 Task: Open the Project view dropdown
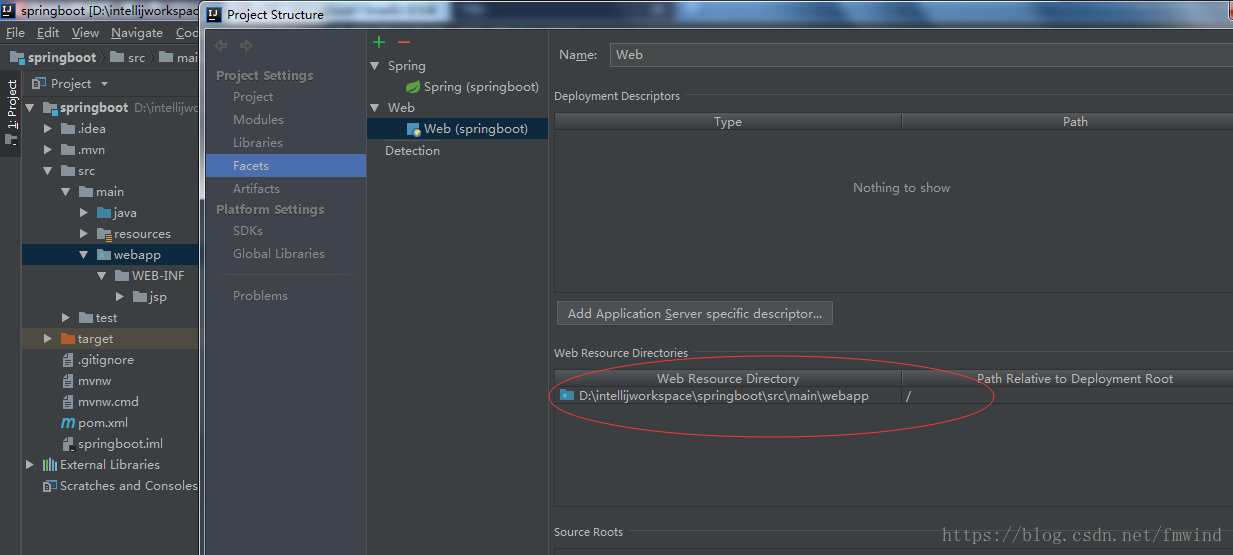pyautogui.click(x=104, y=84)
